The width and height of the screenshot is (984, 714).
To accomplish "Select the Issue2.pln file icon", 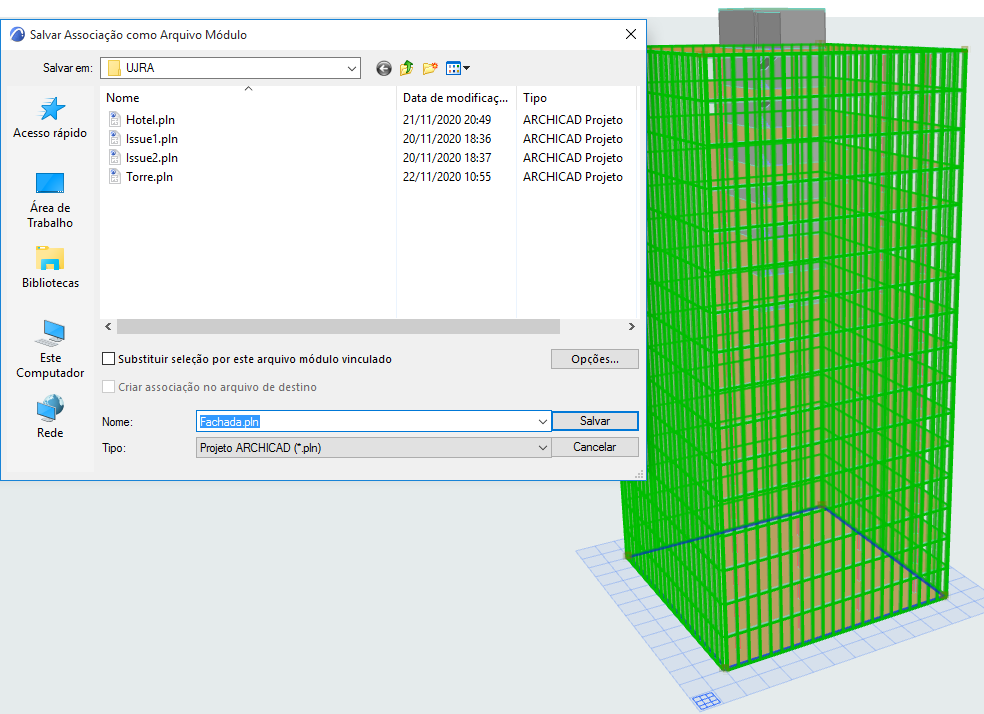I will (x=115, y=157).
